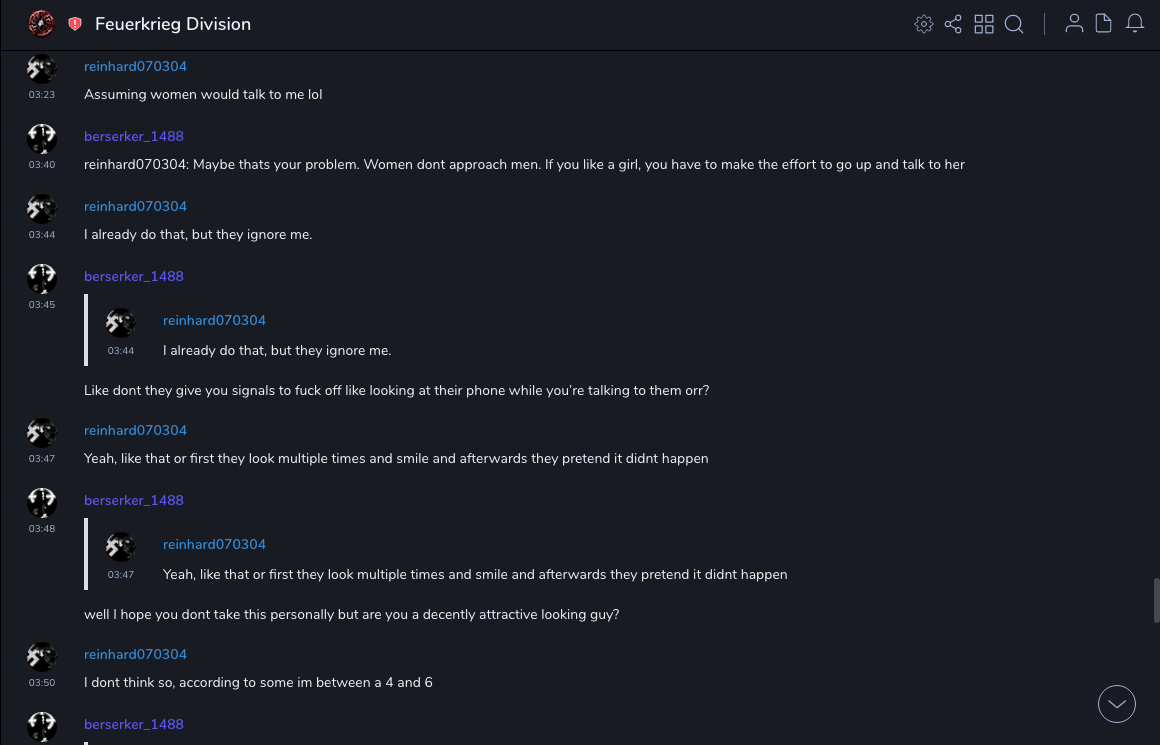Screen dimensions: 1160x745
Task: Click berserker_1488 username on 03:40 message
Action: (x=134, y=137)
